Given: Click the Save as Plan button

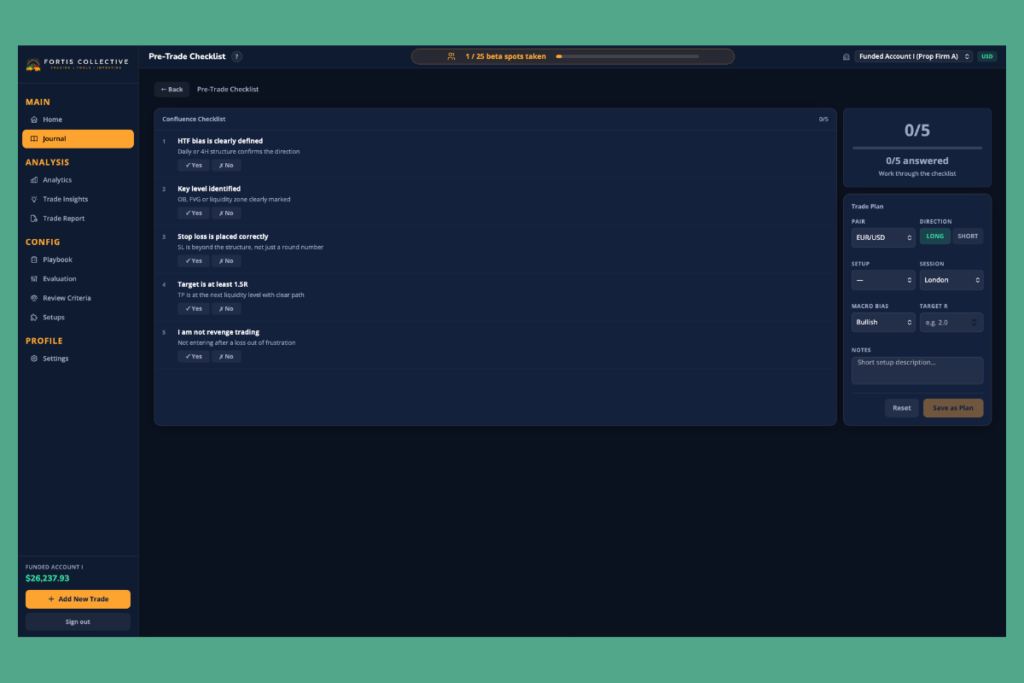Looking at the screenshot, I should pos(952,408).
